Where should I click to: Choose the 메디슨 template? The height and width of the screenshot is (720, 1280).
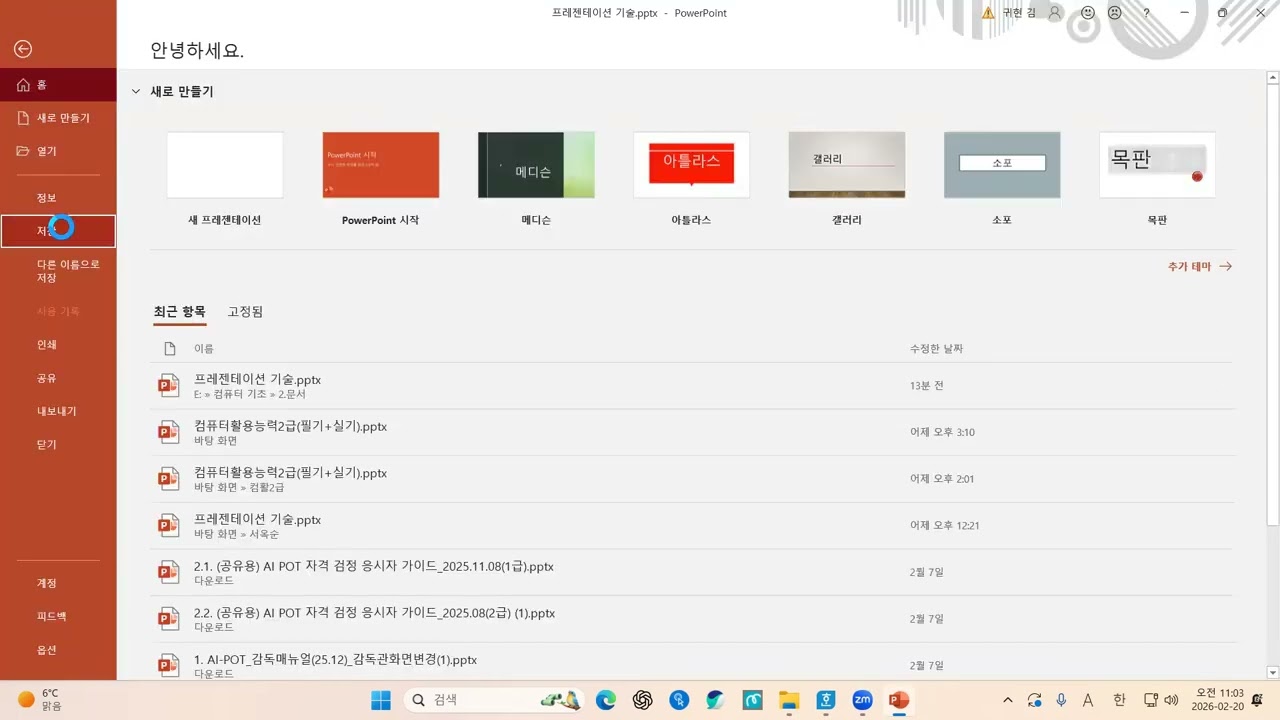coord(536,165)
